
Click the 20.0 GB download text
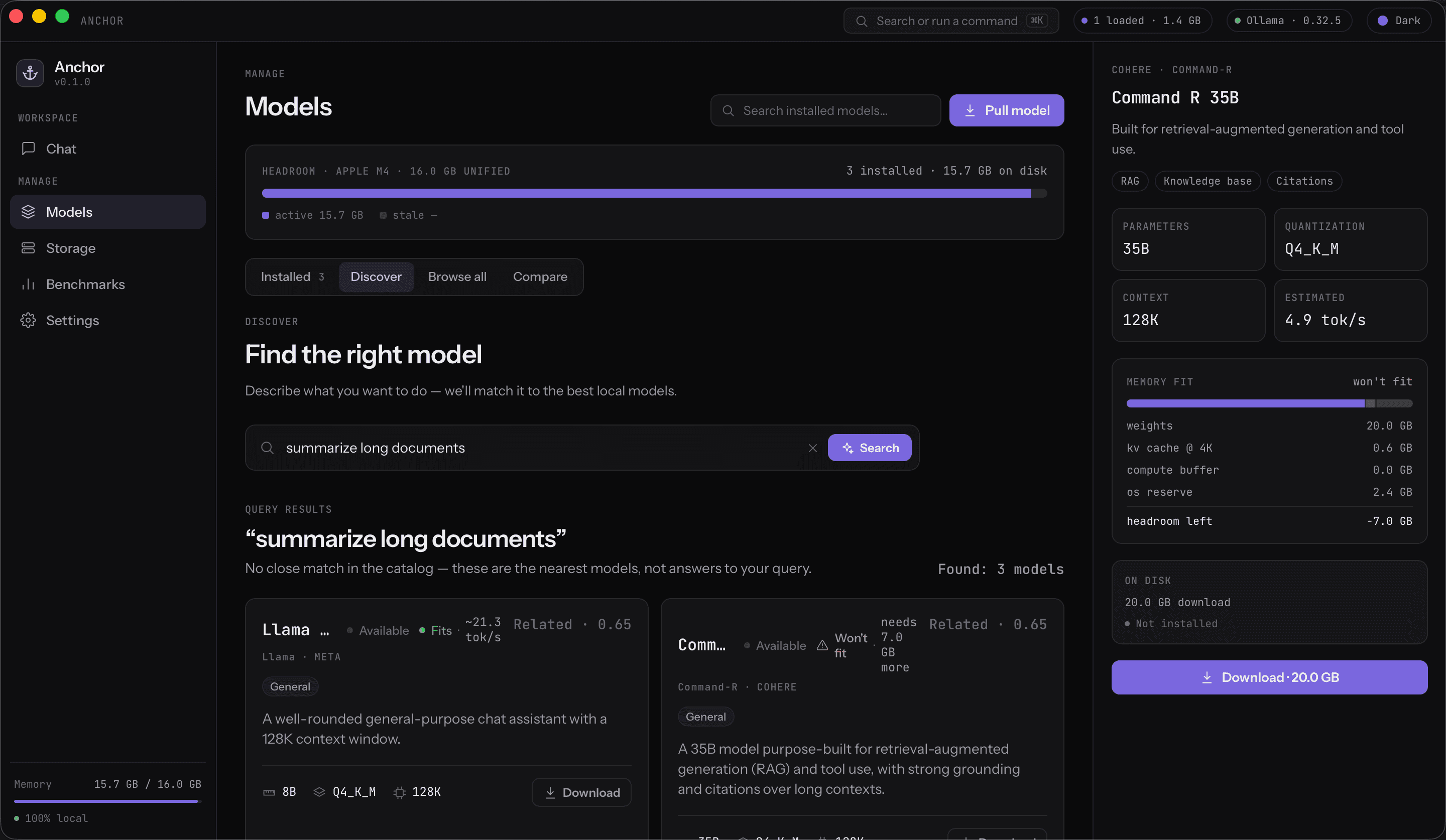pyautogui.click(x=1177, y=602)
